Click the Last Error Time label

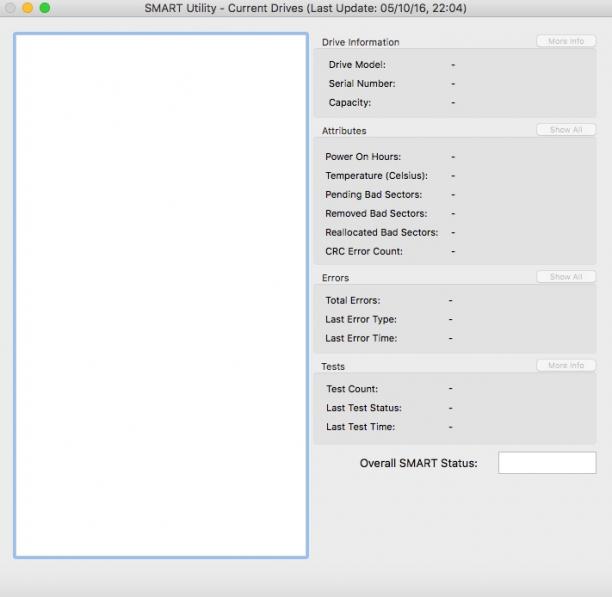pyautogui.click(x=361, y=338)
